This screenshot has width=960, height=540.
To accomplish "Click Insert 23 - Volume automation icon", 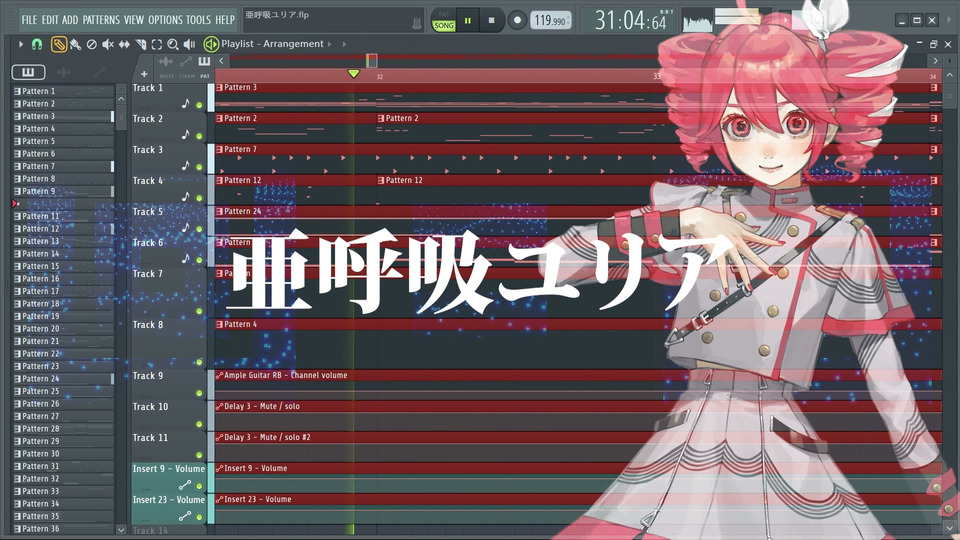I will [x=184, y=516].
